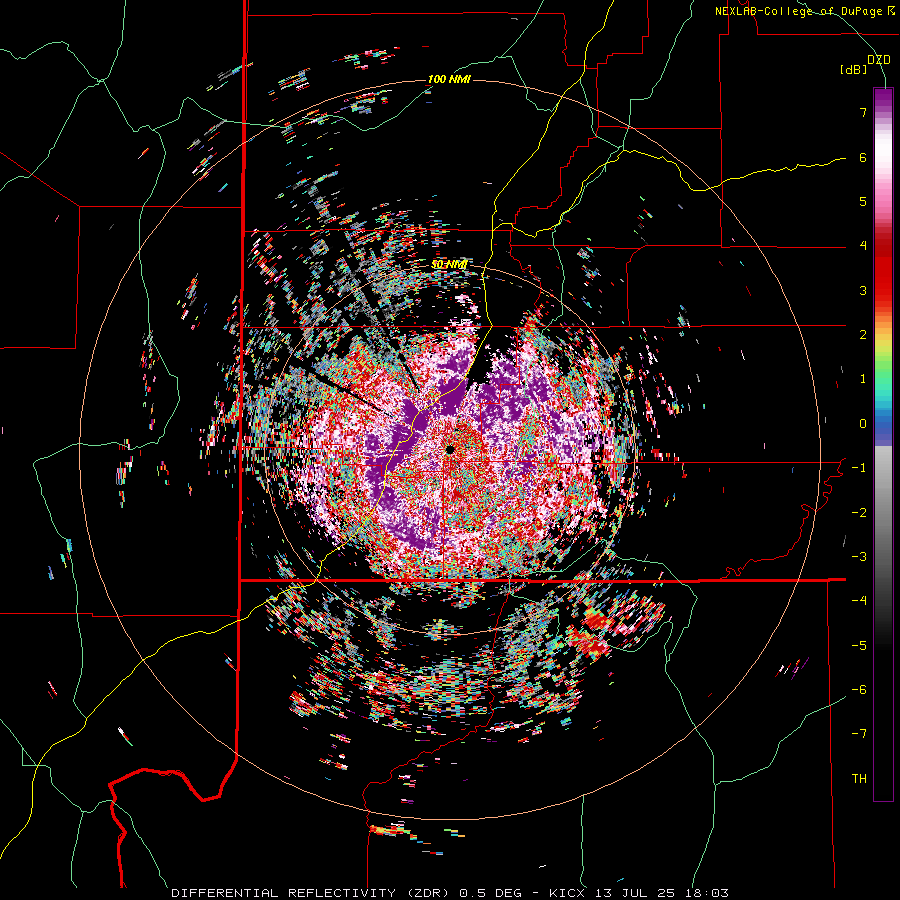The image size is (900, 900).
Task: Click the 4 value on the color scale
Action: (863, 246)
